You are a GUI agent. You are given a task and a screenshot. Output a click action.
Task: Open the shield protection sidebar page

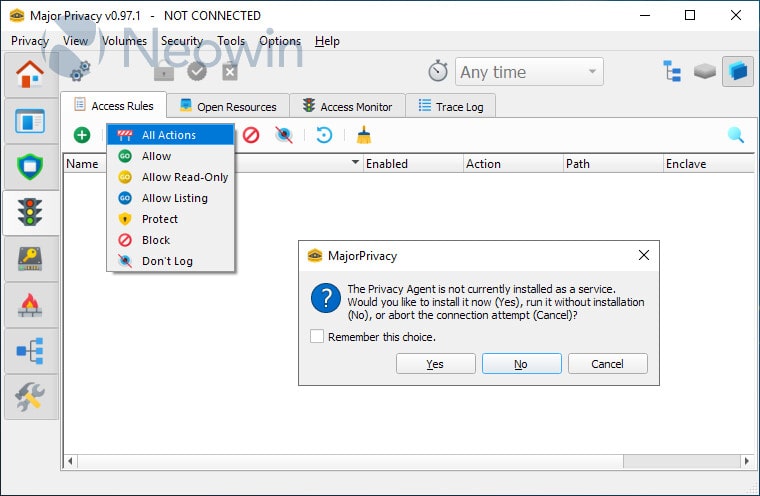coord(31,166)
